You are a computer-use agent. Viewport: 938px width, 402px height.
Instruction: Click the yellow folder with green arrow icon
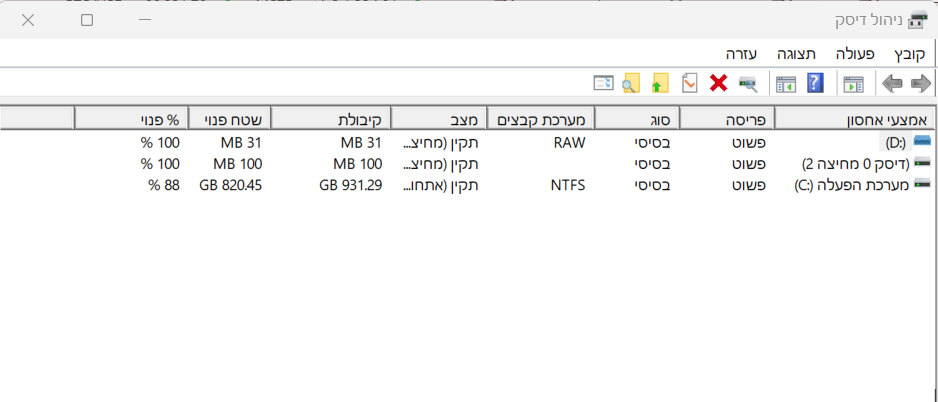pos(659,83)
